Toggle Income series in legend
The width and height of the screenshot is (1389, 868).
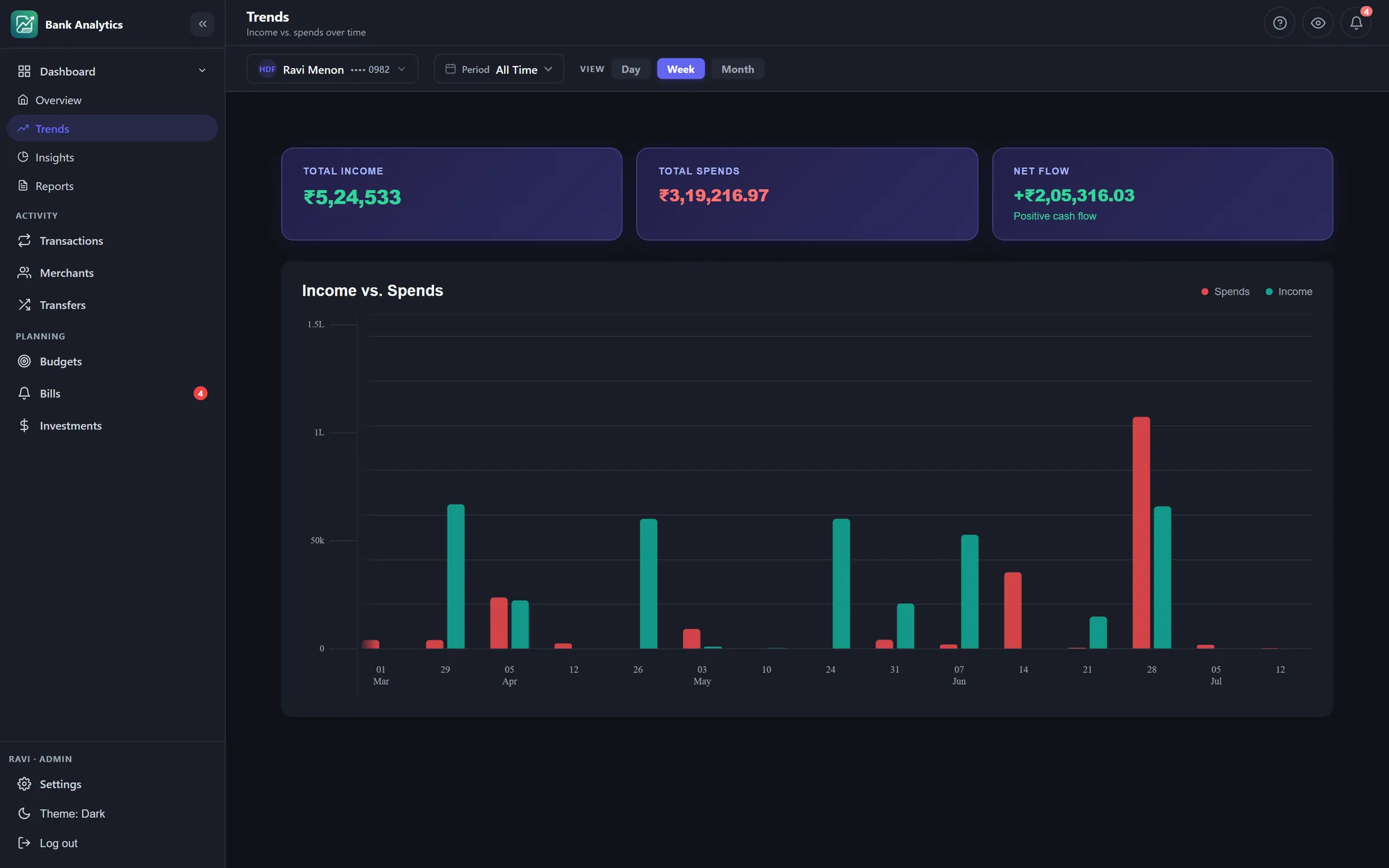pos(1289,292)
